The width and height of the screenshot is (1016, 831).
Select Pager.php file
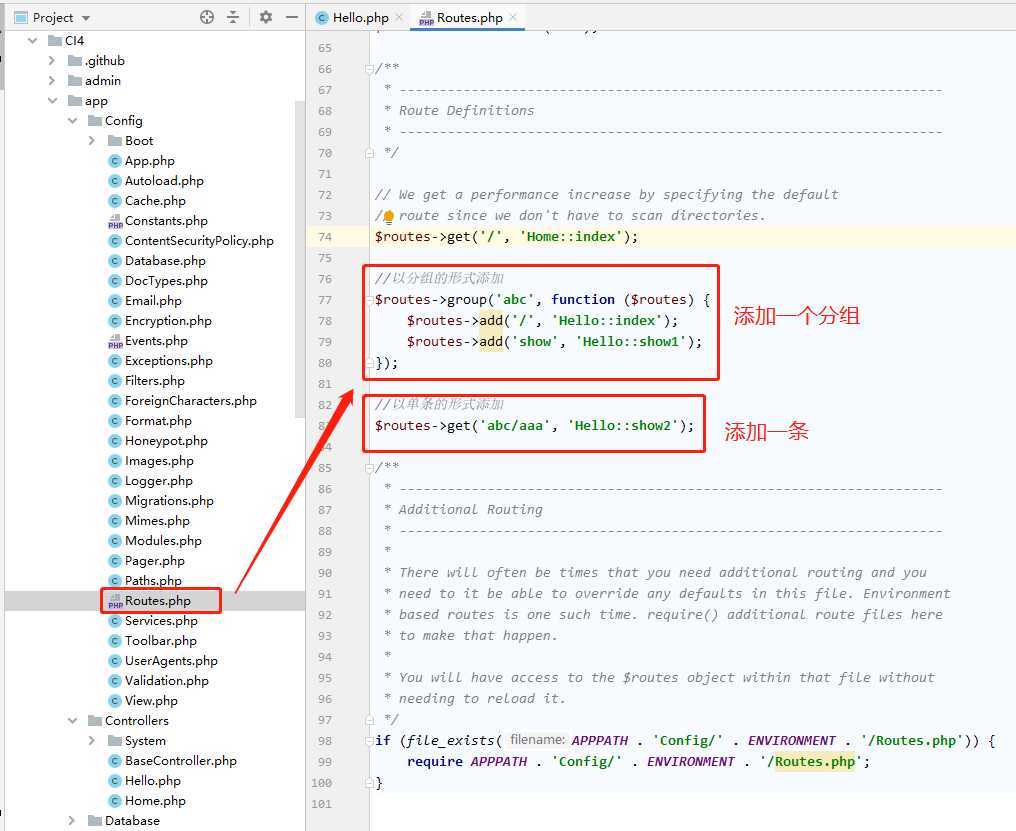click(x=154, y=561)
